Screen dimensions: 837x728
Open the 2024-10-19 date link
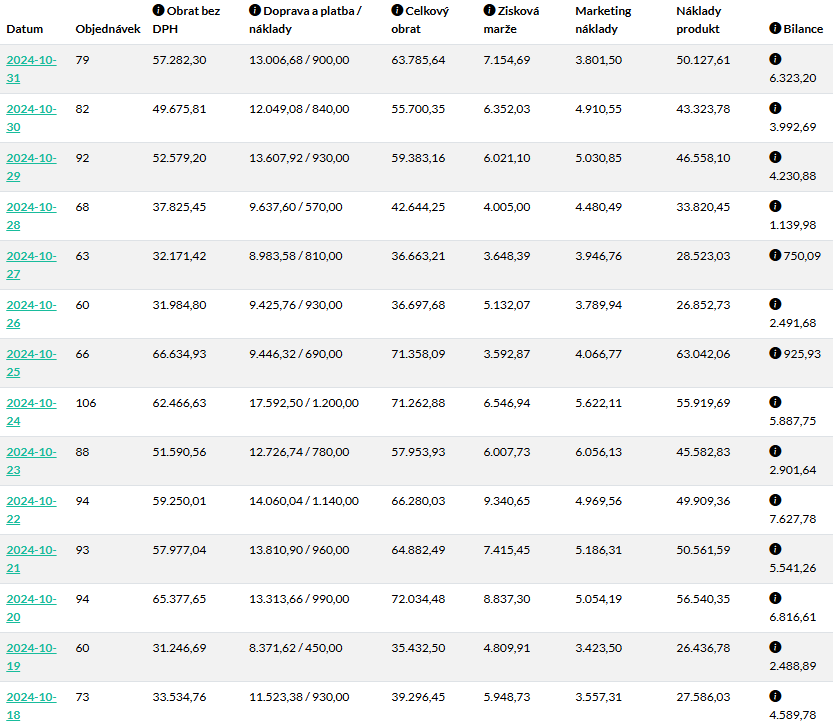click(x=31, y=657)
